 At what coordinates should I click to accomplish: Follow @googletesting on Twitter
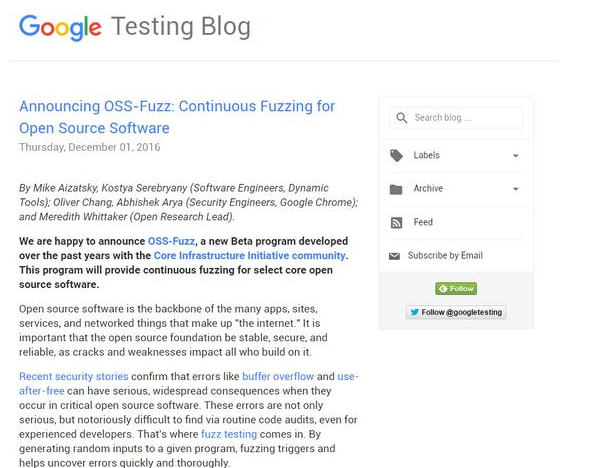point(456,312)
